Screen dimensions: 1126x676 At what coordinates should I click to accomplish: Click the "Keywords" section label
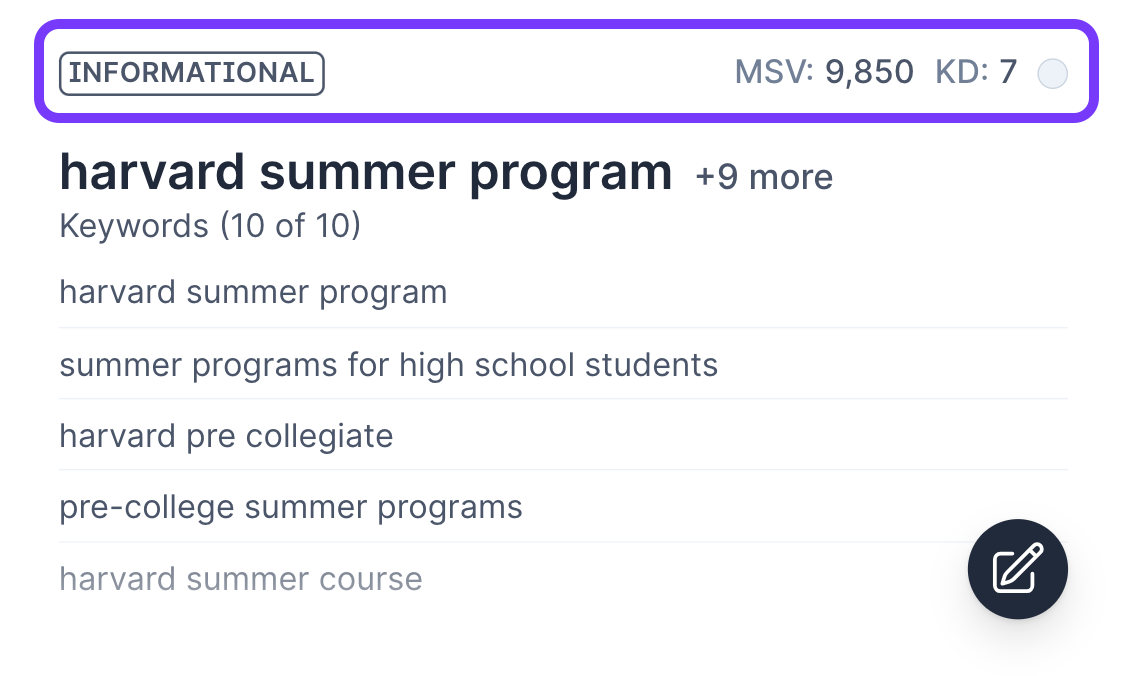point(135,226)
